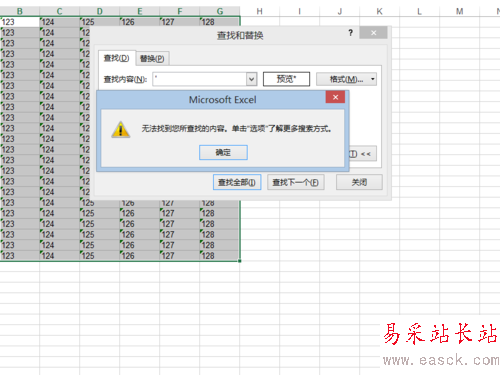Click the yellow warning icon

(x=121, y=129)
